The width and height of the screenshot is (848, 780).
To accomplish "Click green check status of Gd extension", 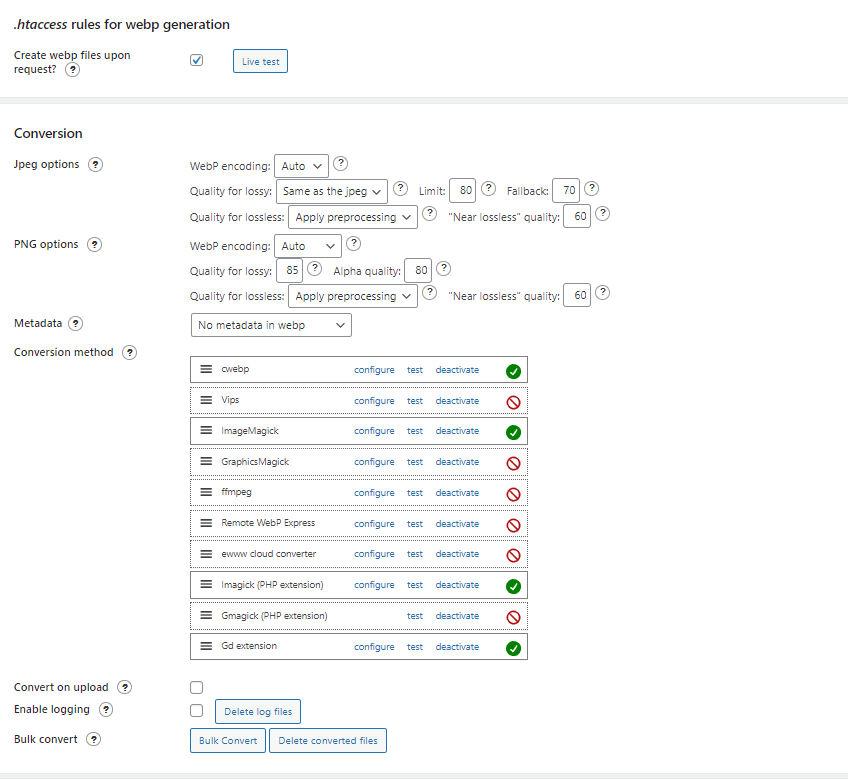I will pyautogui.click(x=513, y=649).
